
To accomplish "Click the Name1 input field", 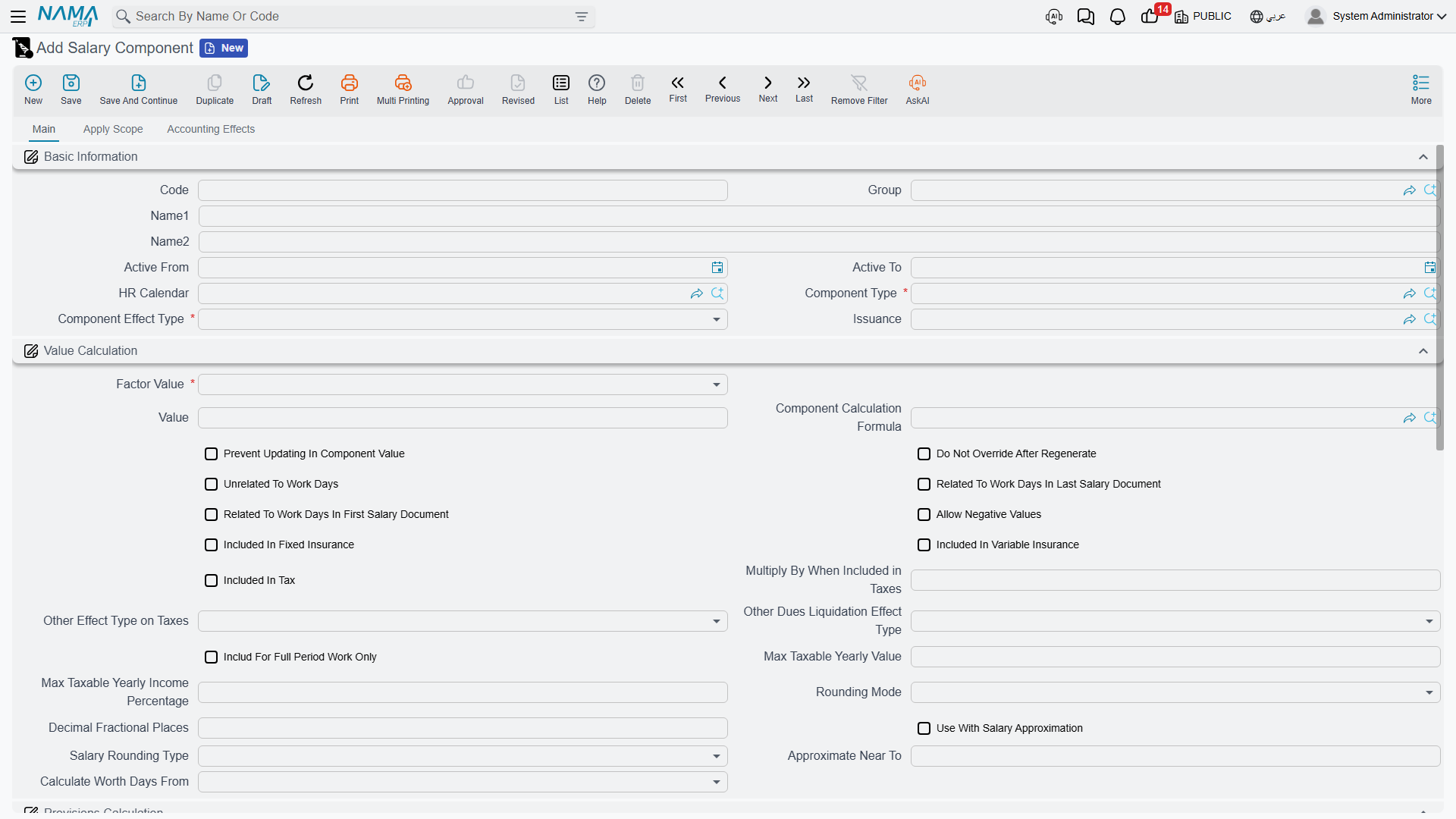I will 819,216.
